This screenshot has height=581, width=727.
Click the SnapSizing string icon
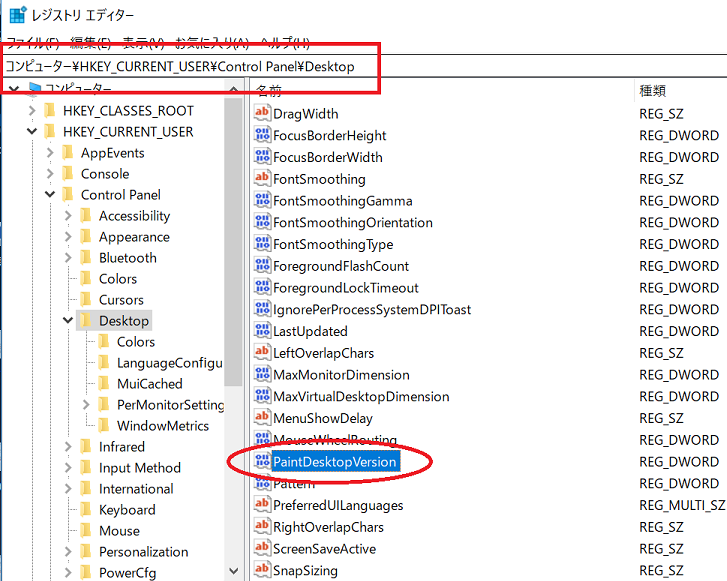click(262, 570)
